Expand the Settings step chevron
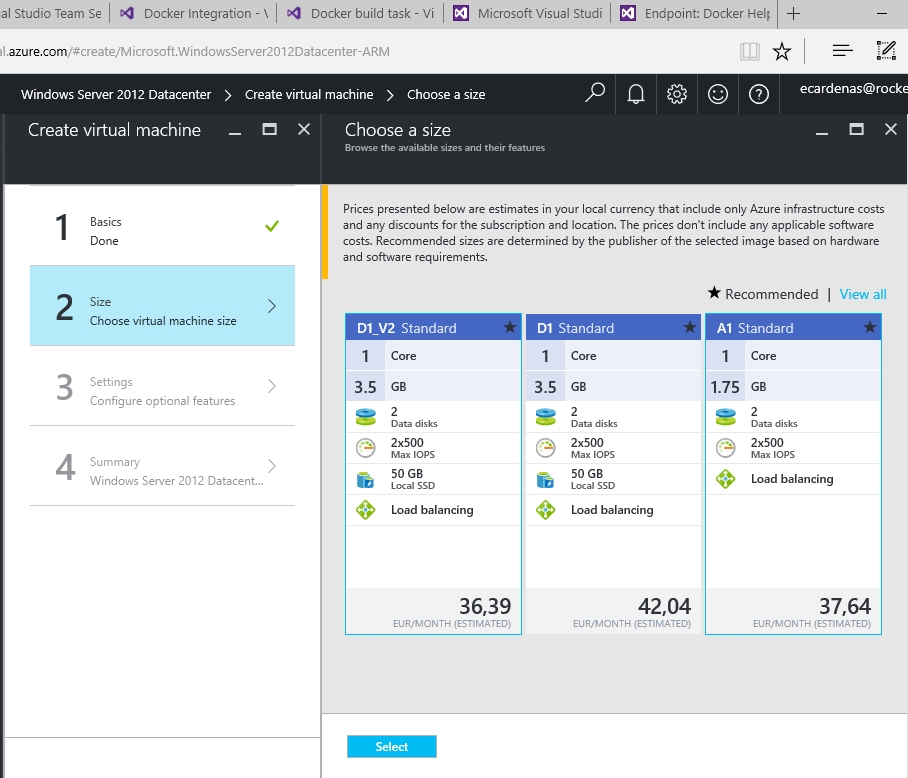The height and width of the screenshot is (778, 908). click(x=272, y=386)
